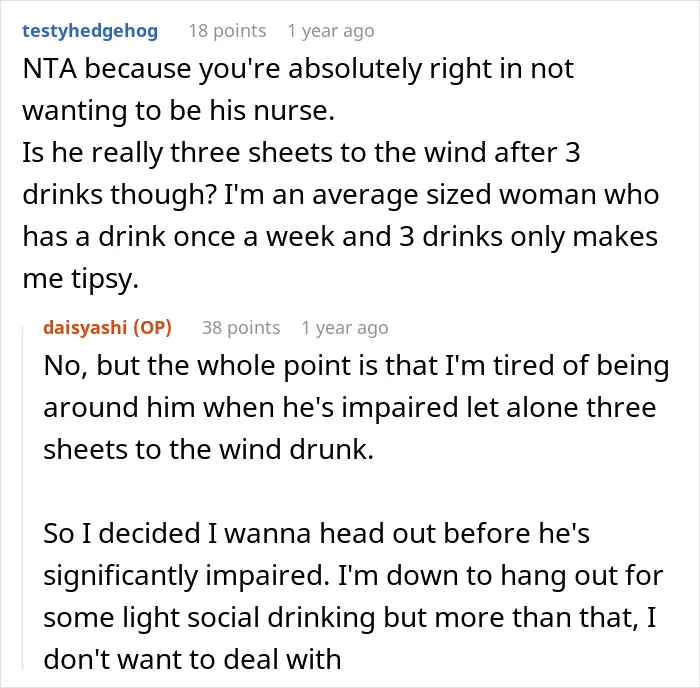
Task: Click the word 'NTA' in the first comment
Action: click(x=50, y=69)
